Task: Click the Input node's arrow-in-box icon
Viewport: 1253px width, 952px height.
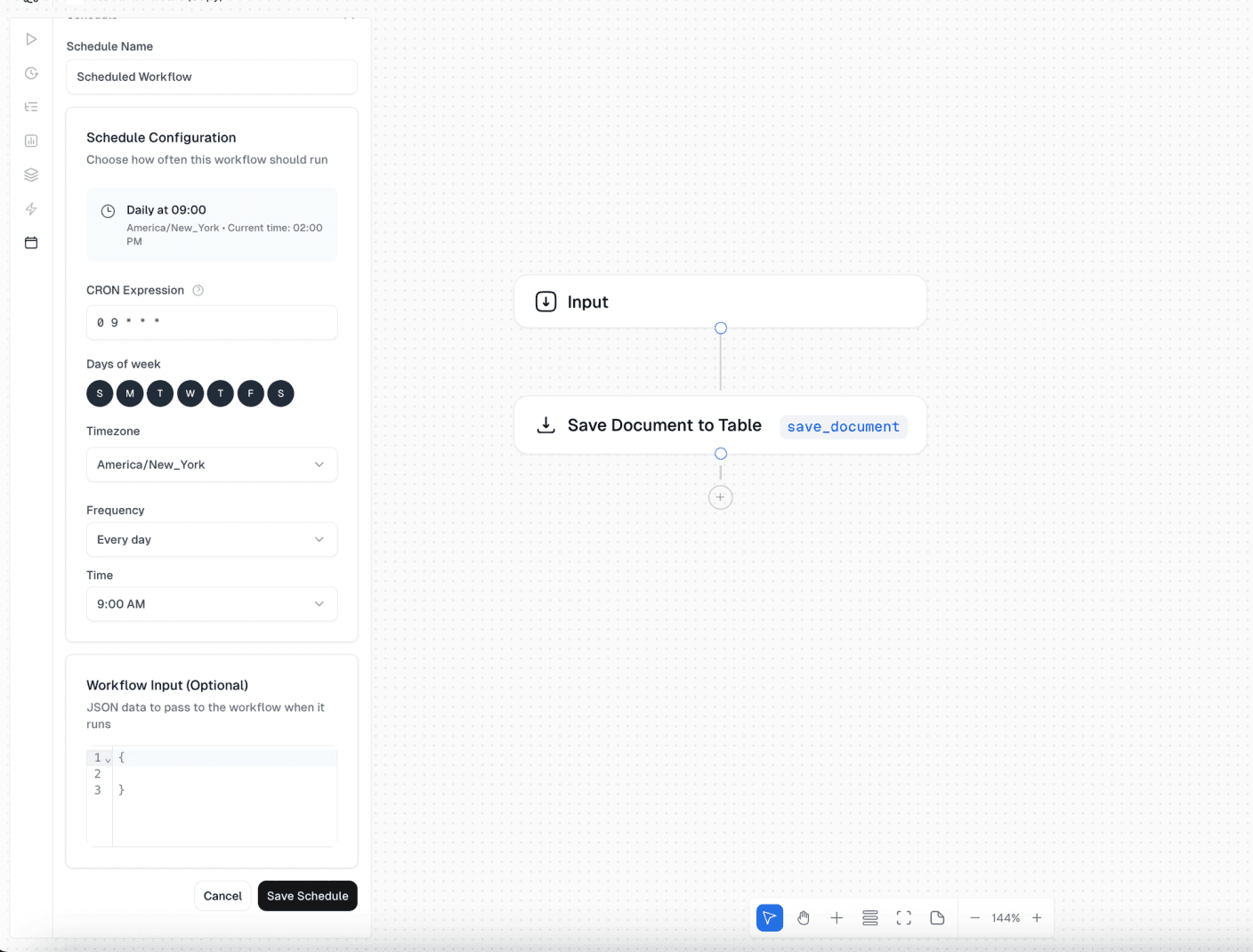Action: 546,302
